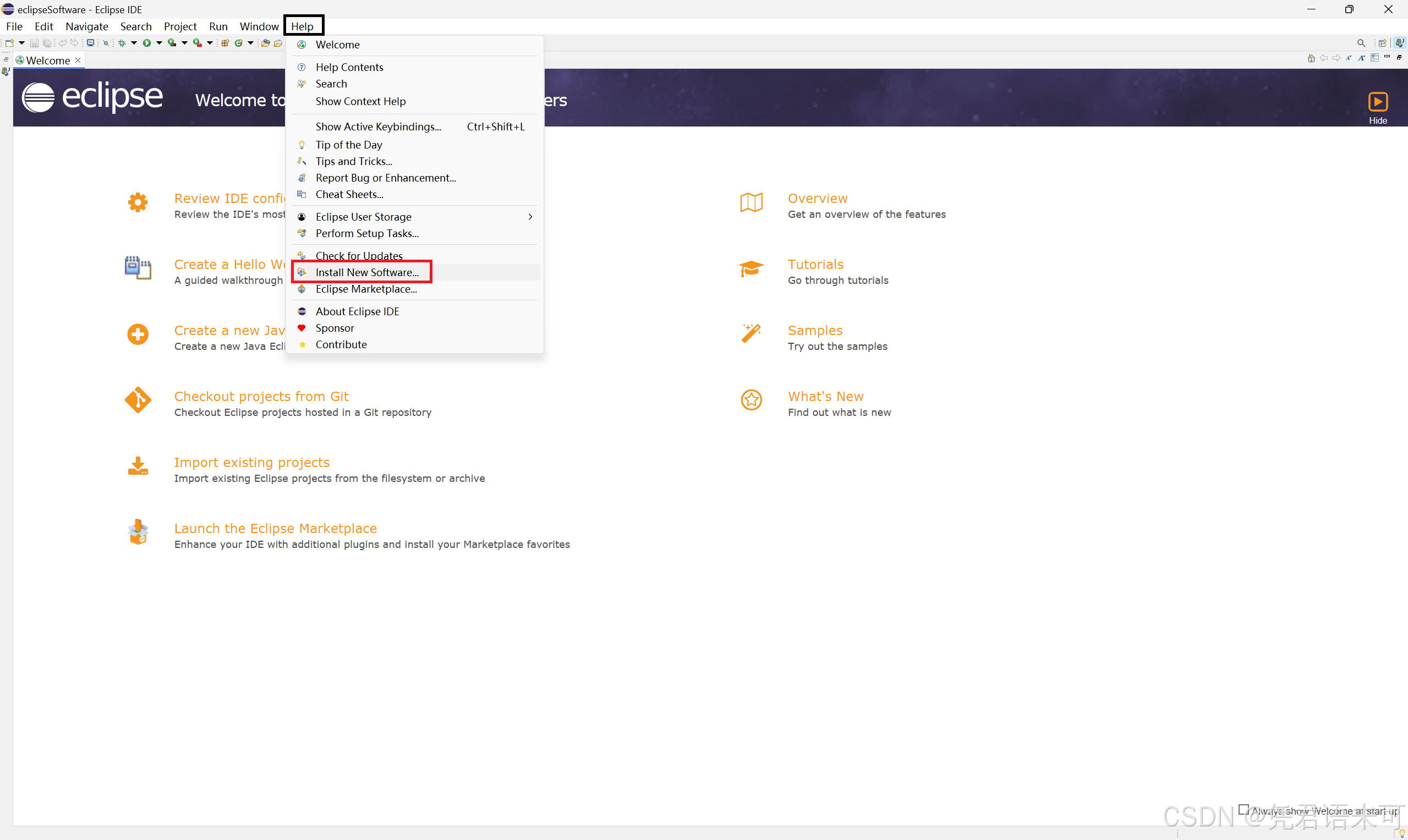Expand the New Java Class dropdown arrow
The width and height of the screenshot is (1408, 840).
coord(251,43)
